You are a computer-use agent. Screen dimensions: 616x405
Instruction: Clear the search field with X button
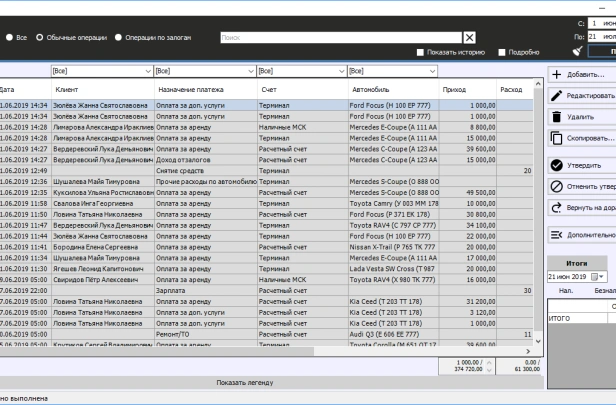tap(469, 37)
